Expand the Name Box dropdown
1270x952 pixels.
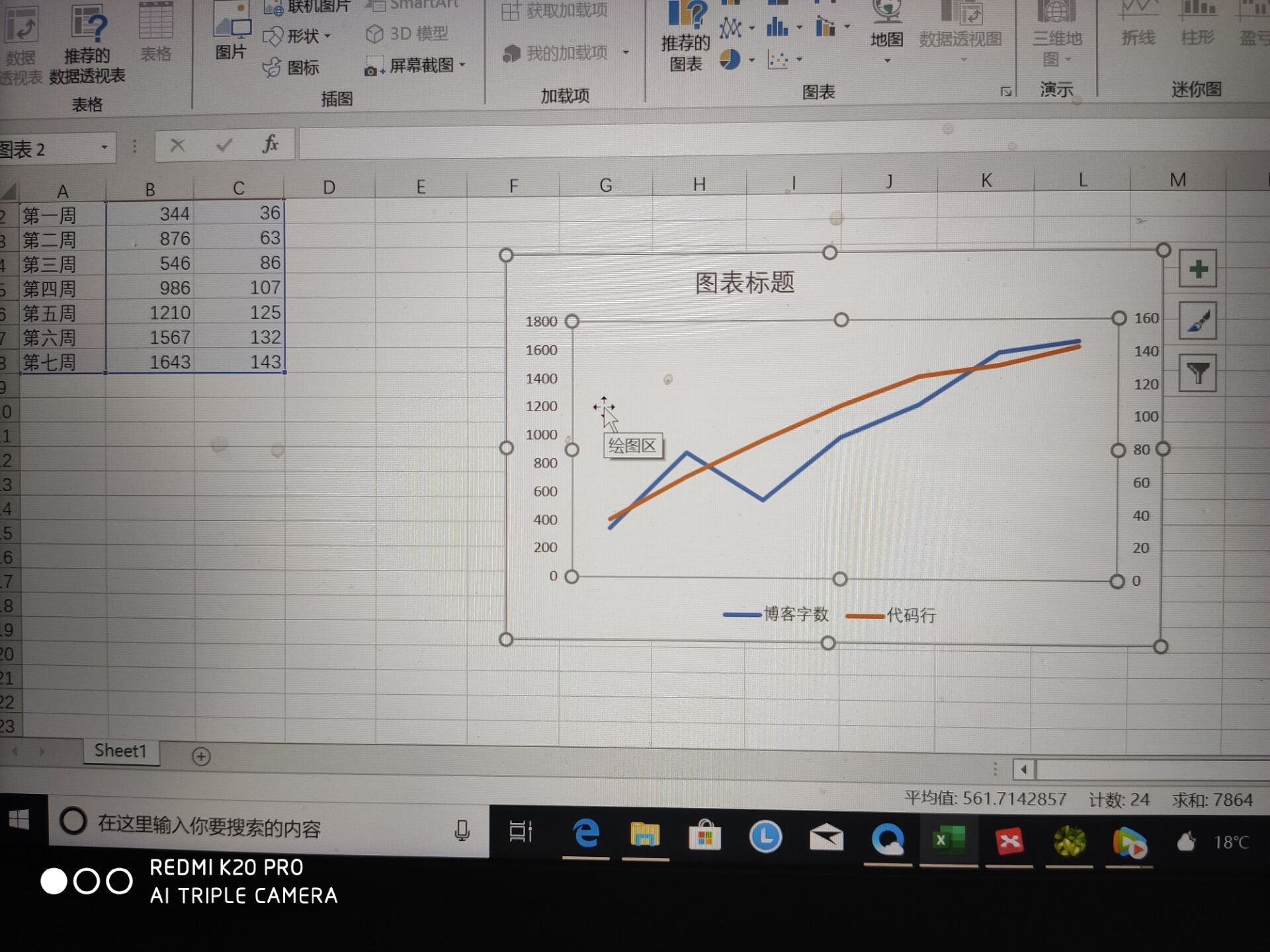pyautogui.click(x=104, y=147)
